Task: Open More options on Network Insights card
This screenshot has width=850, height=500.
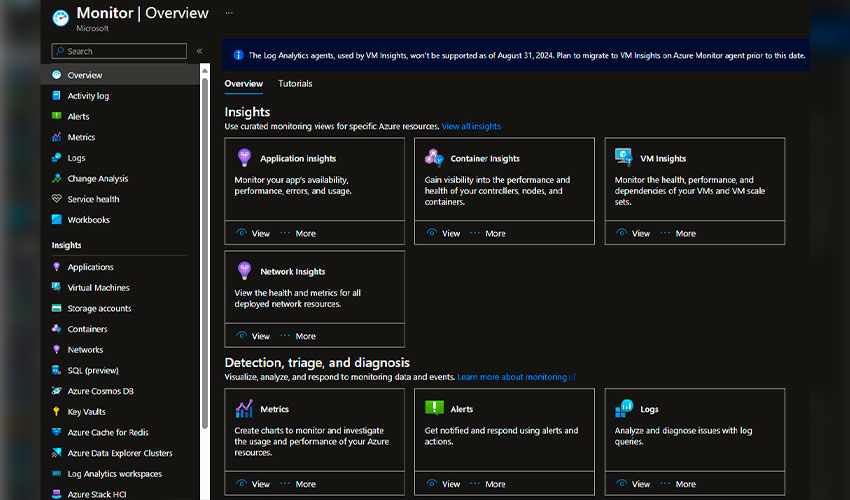Action: 298,336
